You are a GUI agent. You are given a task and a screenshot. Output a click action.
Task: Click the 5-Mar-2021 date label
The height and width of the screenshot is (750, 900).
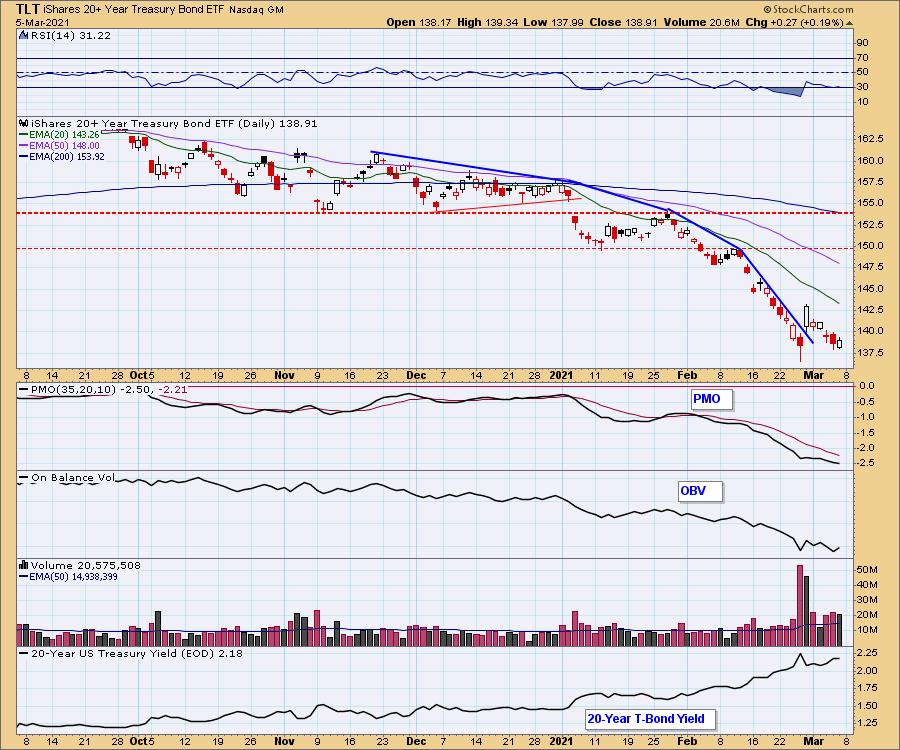coord(42,23)
